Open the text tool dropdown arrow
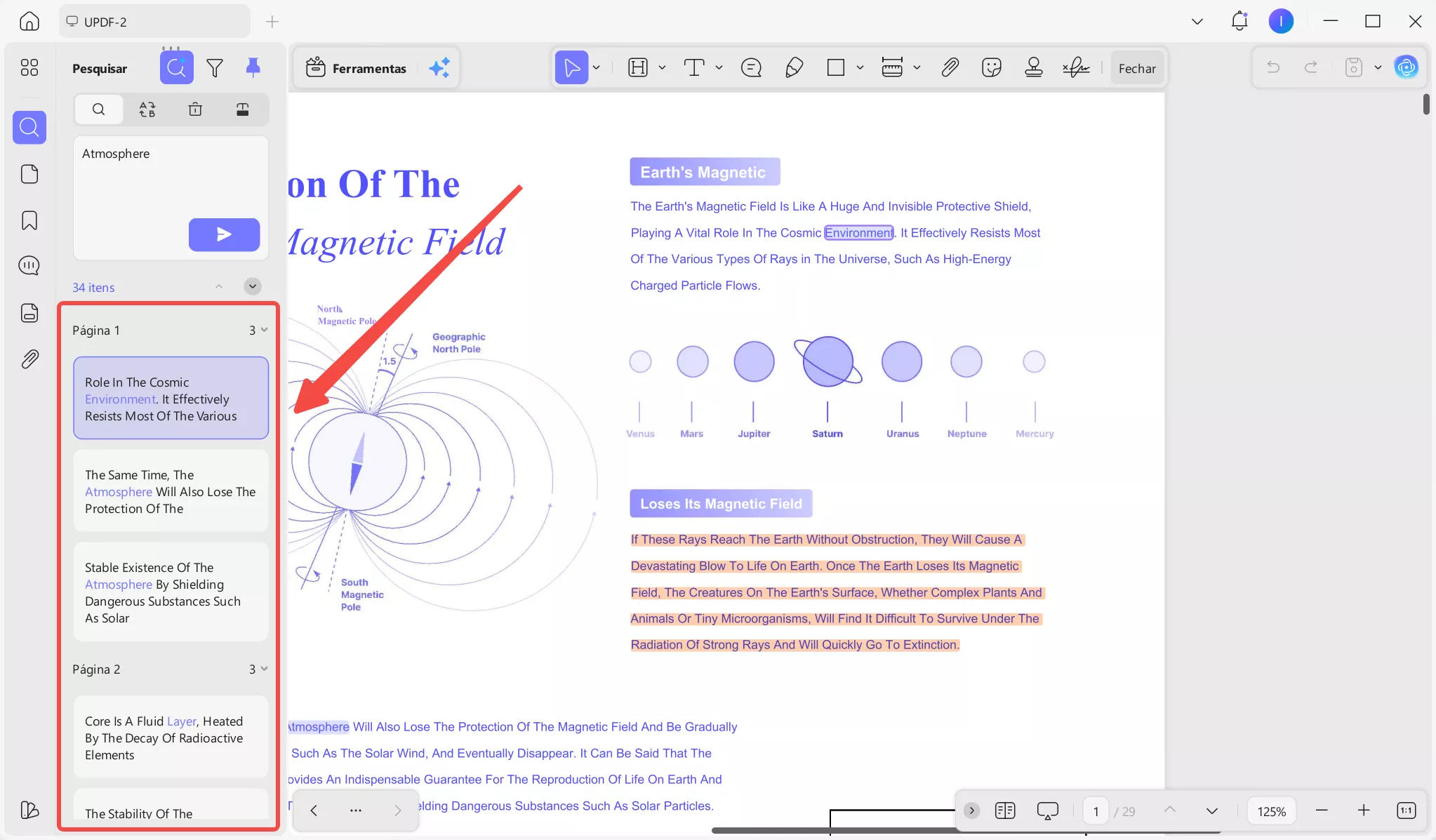 coord(719,68)
